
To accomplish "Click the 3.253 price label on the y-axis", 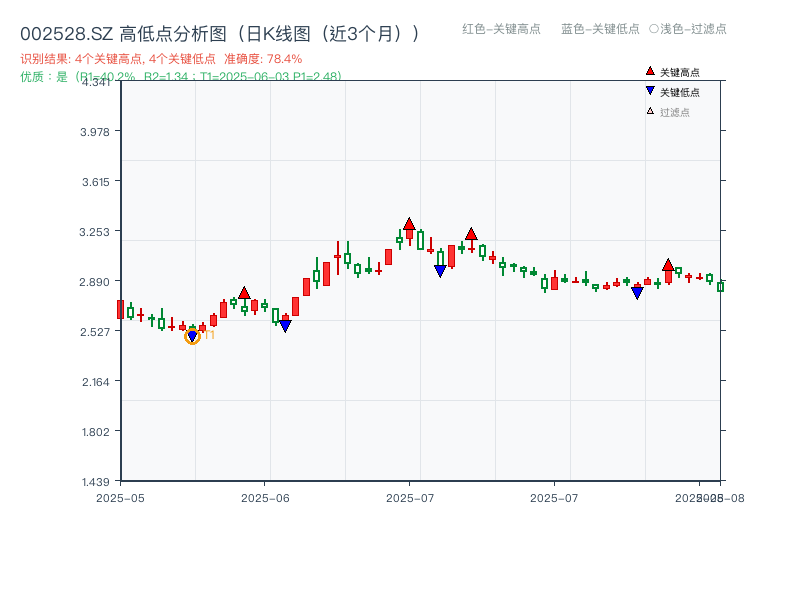I will pyautogui.click(x=94, y=231).
